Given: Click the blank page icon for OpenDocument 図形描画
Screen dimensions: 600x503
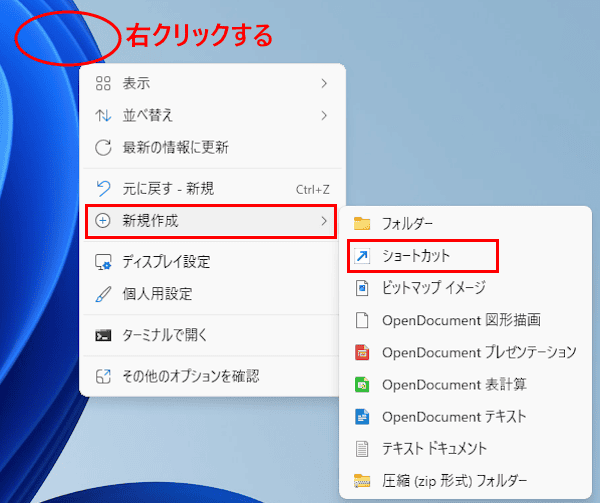Looking at the screenshot, I should click(362, 320).
